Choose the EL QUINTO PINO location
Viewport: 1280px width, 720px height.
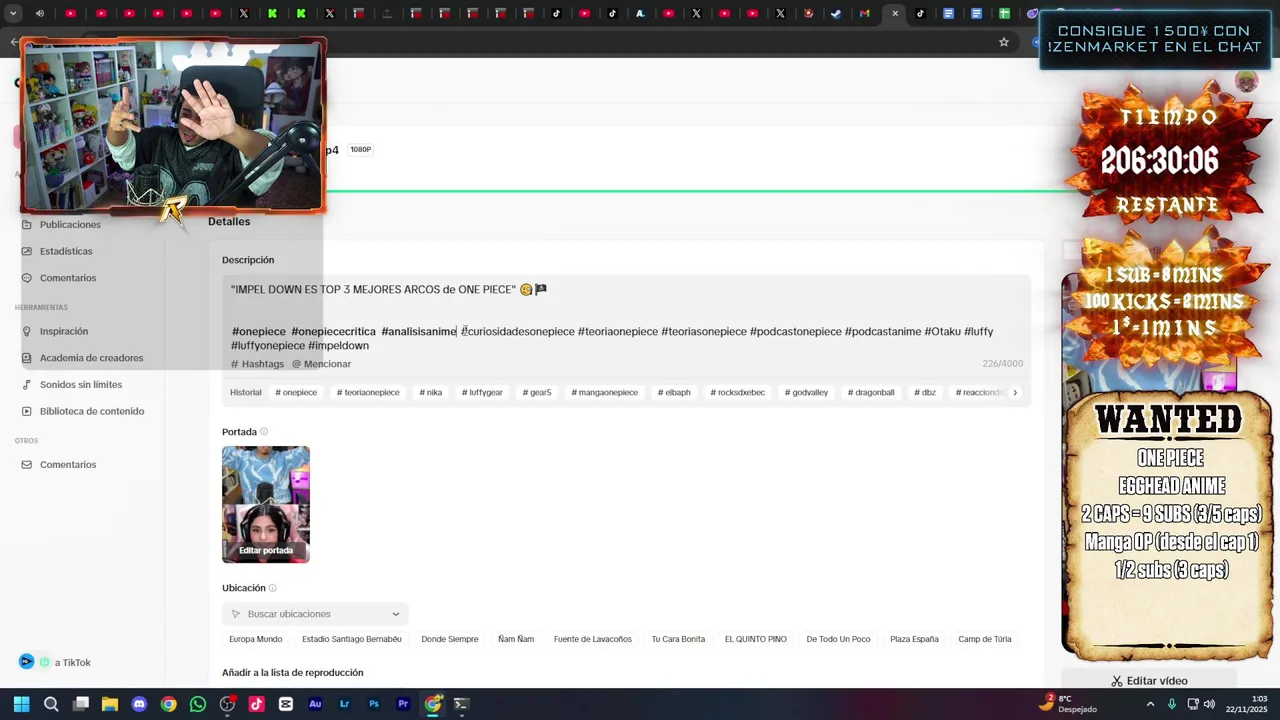point(756,639)
